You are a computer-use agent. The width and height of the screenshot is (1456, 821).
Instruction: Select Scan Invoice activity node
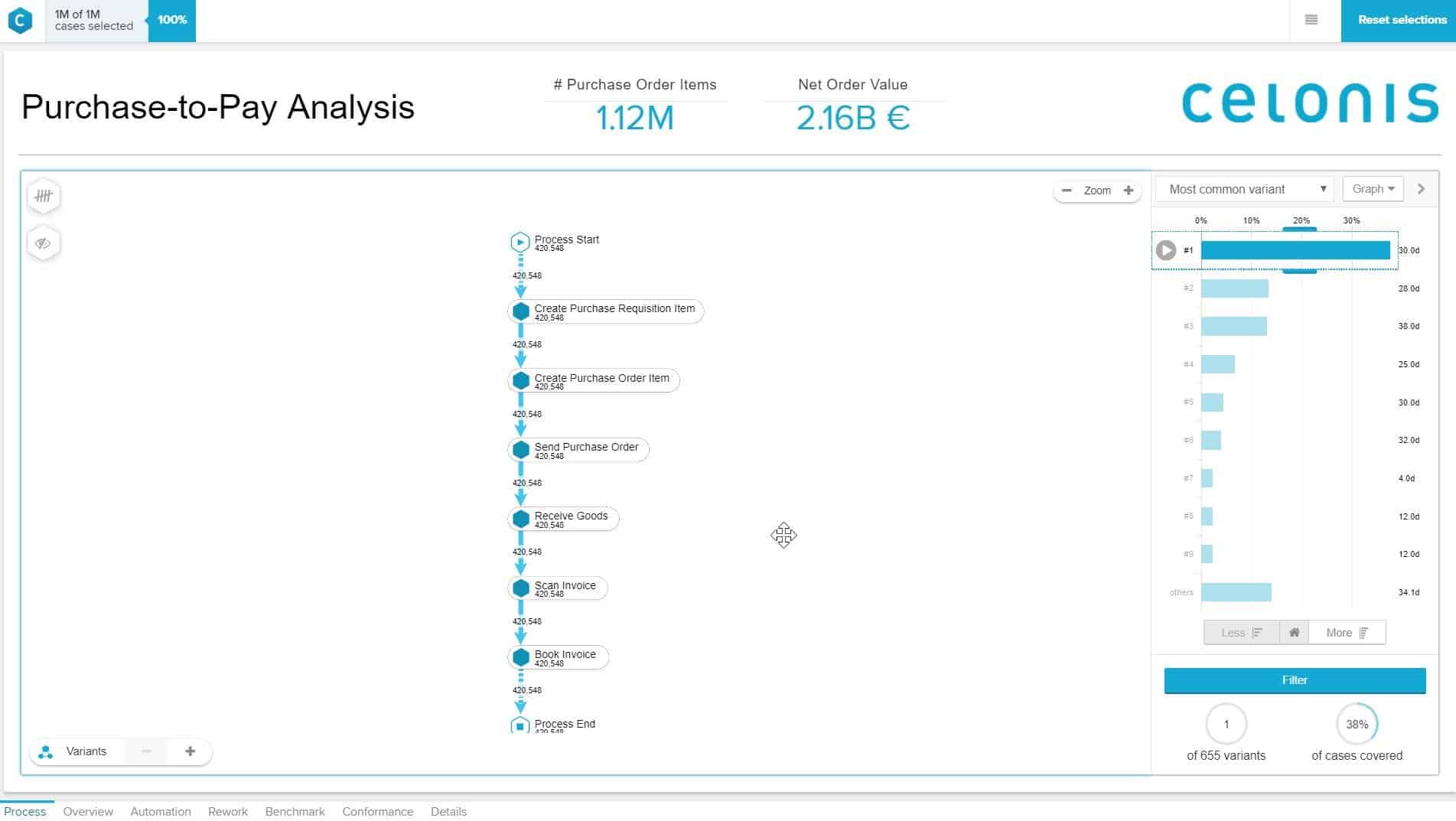558,588
